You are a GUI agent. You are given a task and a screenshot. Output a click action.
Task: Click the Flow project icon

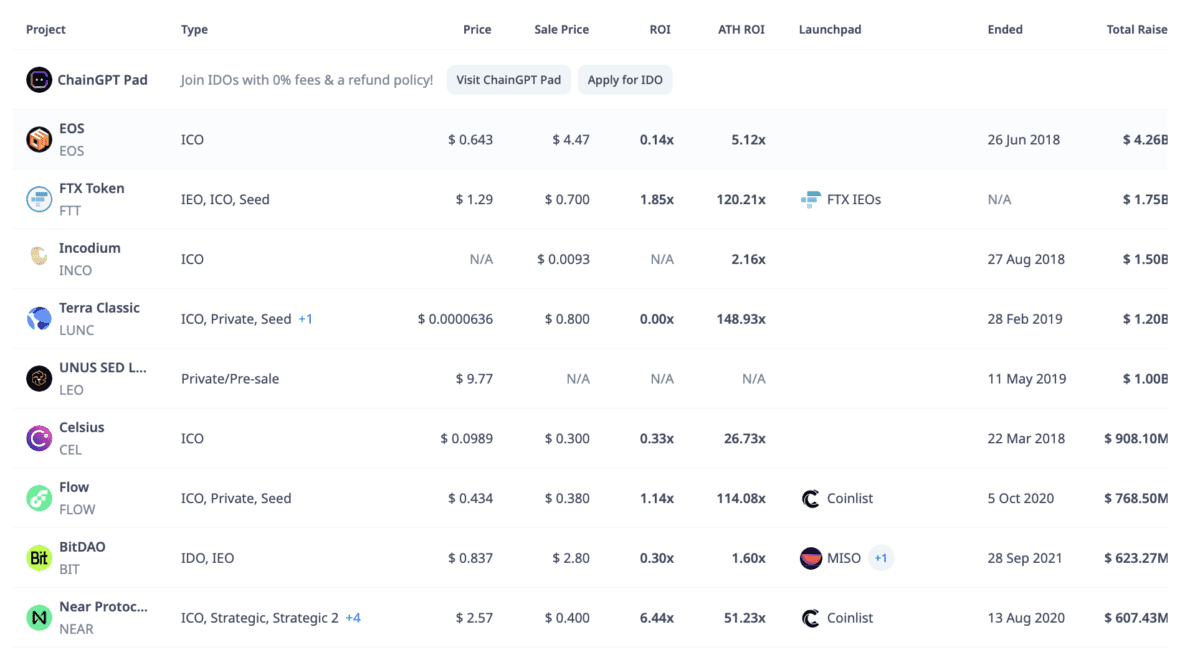(x=39, y=498)
